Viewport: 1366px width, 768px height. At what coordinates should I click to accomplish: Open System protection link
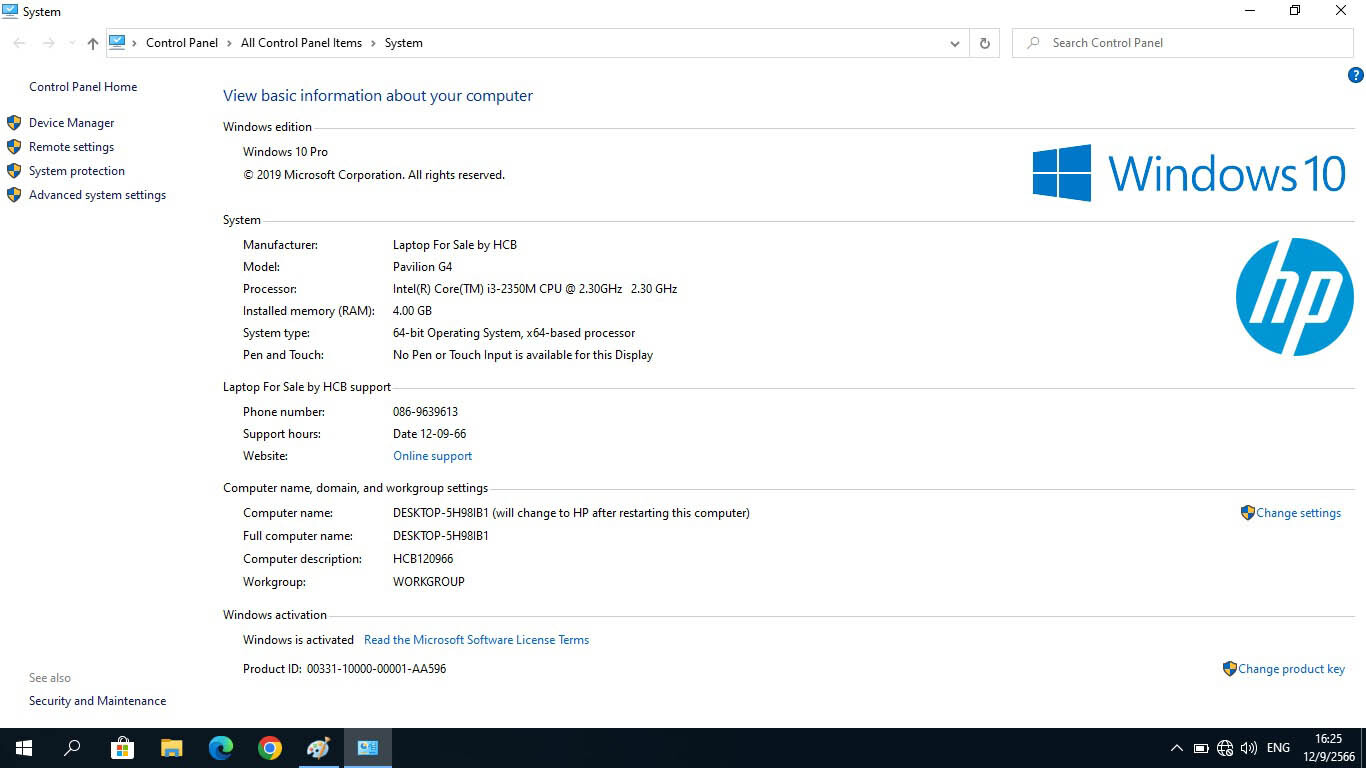77,171
